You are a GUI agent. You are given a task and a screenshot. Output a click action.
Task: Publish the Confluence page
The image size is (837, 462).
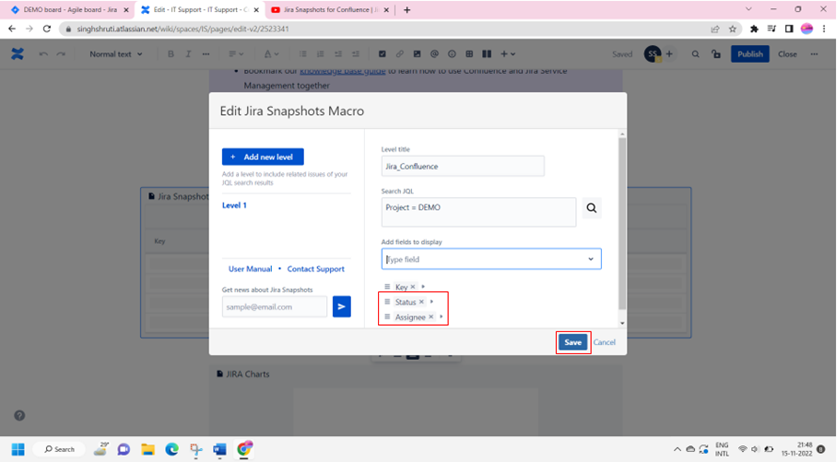click(x=750, y=54)
